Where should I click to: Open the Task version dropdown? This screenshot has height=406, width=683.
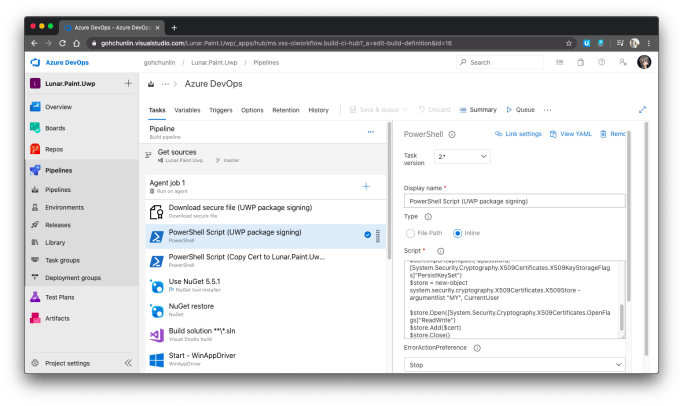[x=462, y=156]
